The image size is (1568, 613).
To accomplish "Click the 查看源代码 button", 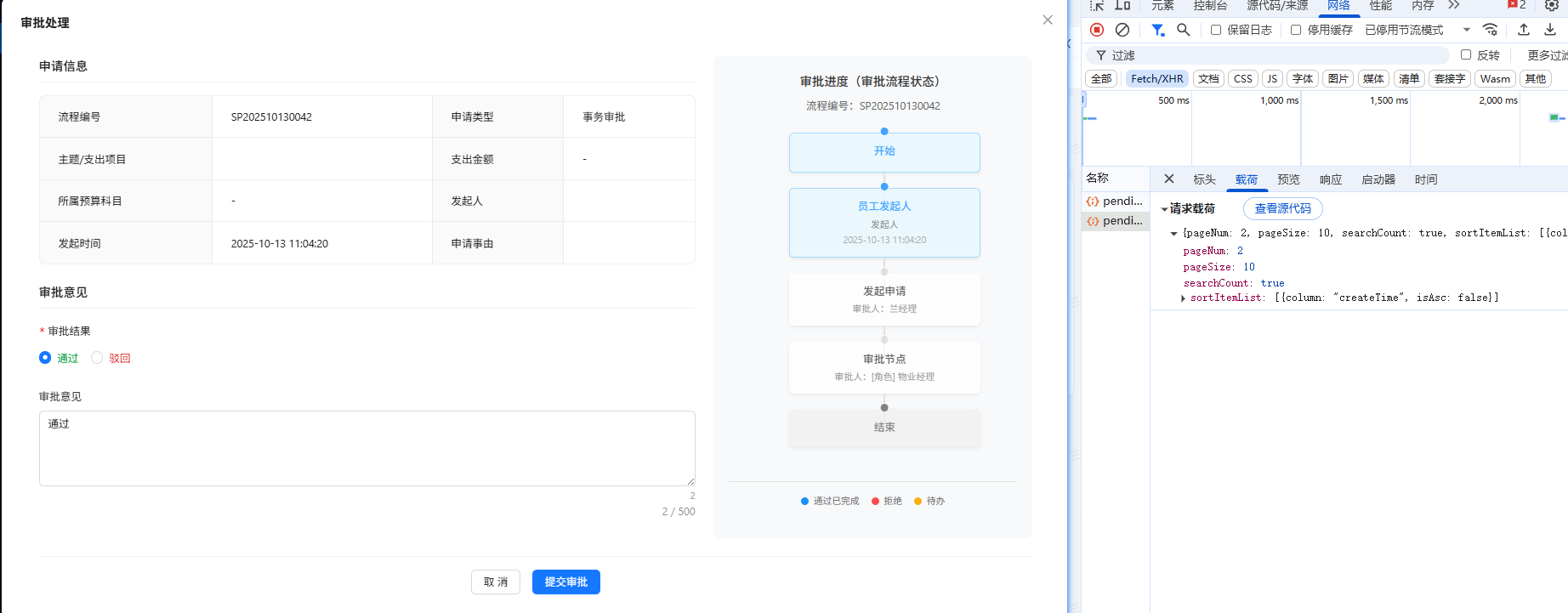I will [x=1282, y=208].
